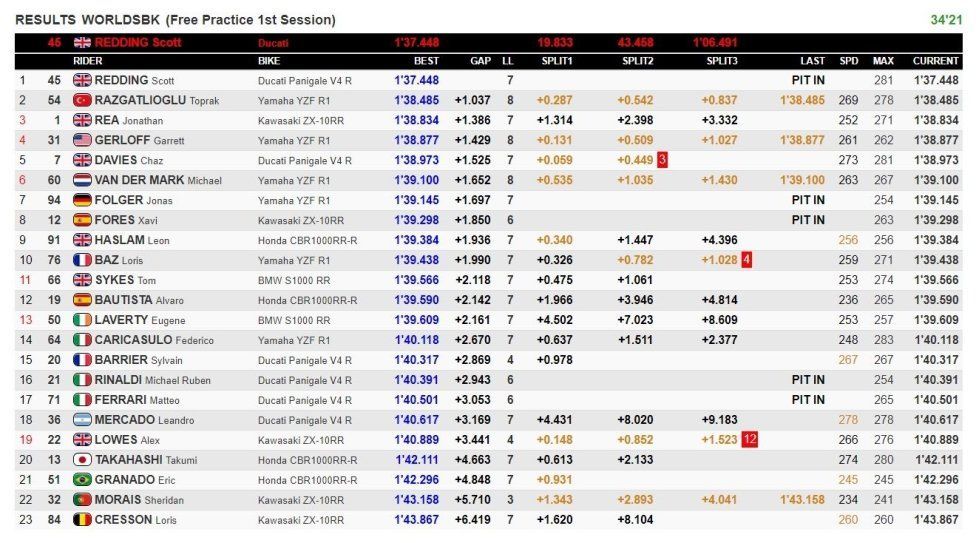Click split1 time 19.833 in red banner
This screenshot has height=543, width=976.
555,42
